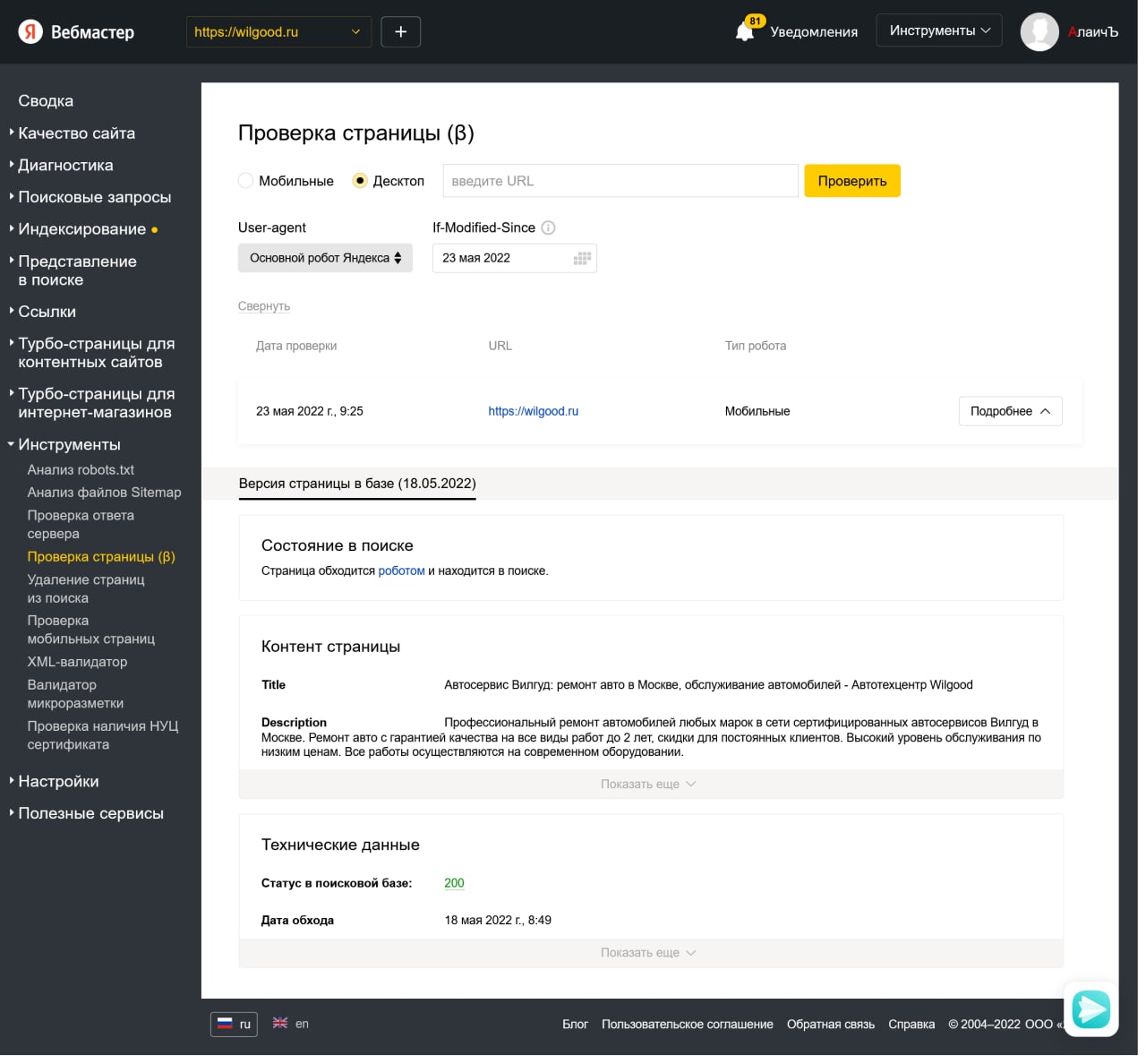Select the Десктоп radio button
This screenshot has height=1064, width=1146.
click(x=360, y=181)
